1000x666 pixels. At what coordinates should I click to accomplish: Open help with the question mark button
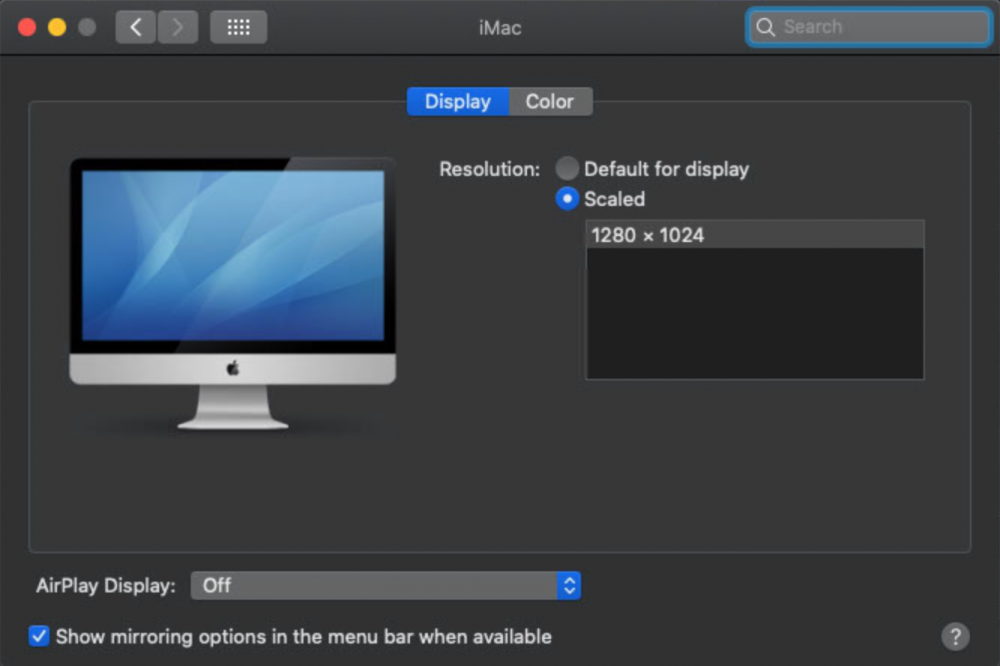(955, 636)
